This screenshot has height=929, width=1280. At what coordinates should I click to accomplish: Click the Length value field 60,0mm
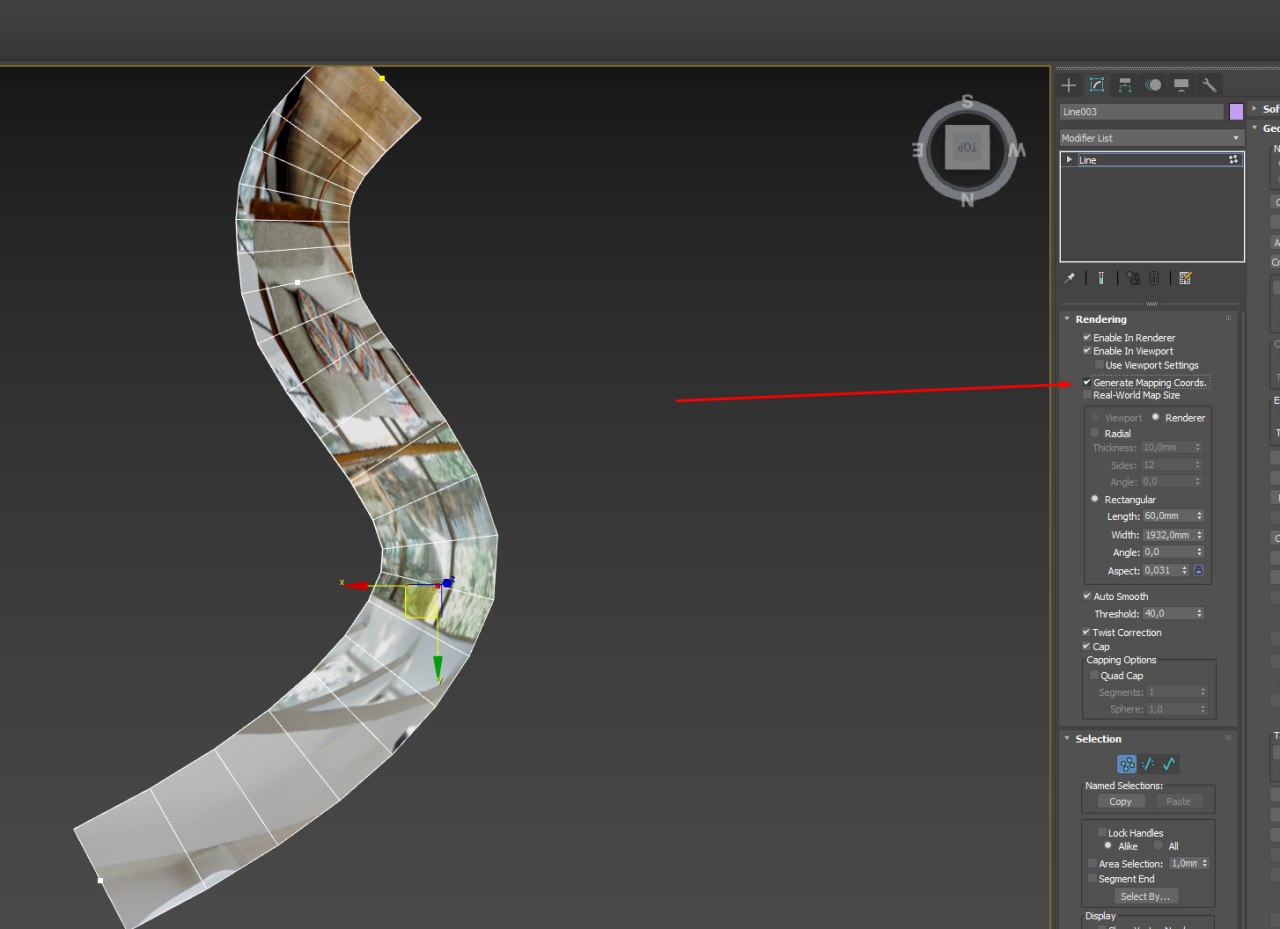tap(1168, 516)
